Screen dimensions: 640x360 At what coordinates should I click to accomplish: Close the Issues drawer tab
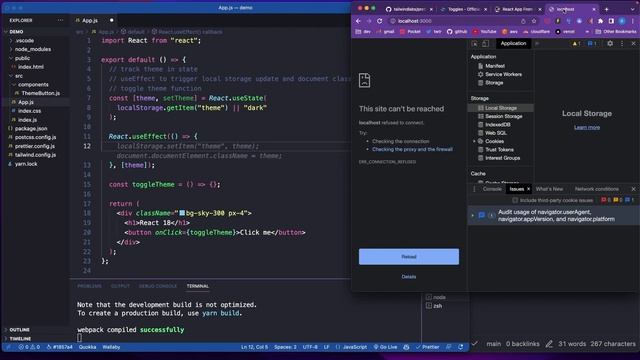click(528, 189)
